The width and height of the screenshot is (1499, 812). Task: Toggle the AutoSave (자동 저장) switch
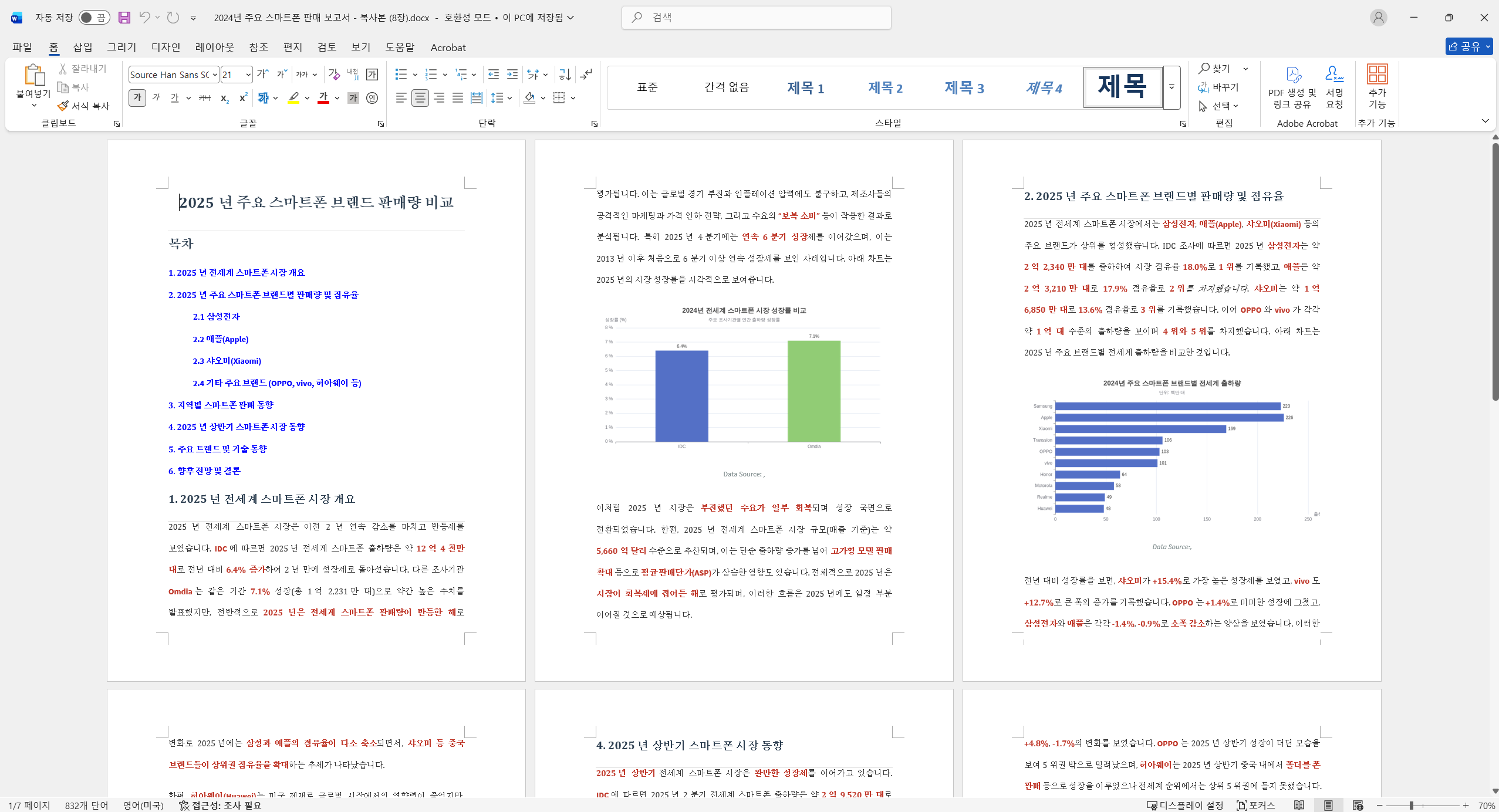click(94, 18)
